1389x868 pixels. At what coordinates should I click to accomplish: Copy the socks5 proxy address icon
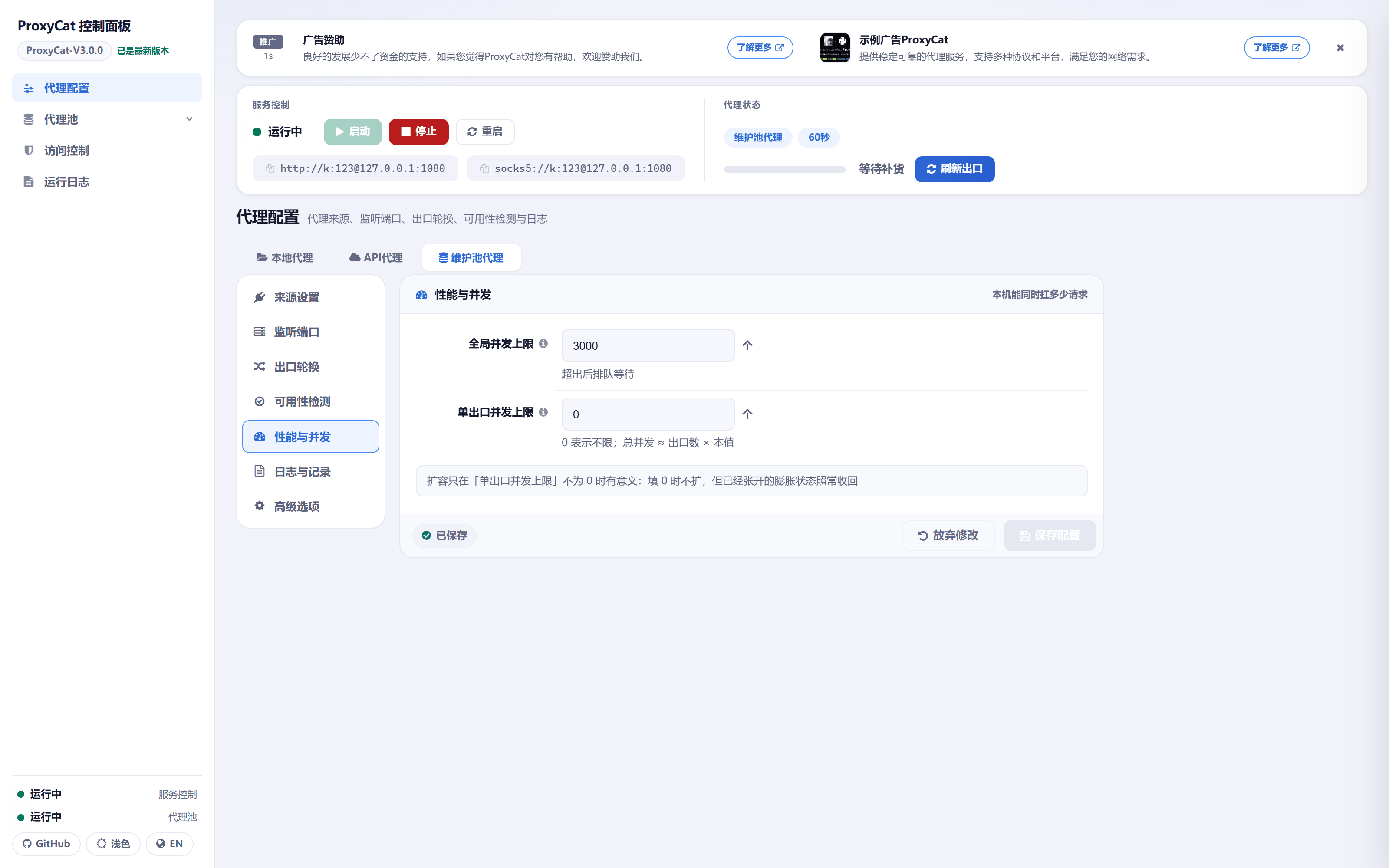pos(484,169)
